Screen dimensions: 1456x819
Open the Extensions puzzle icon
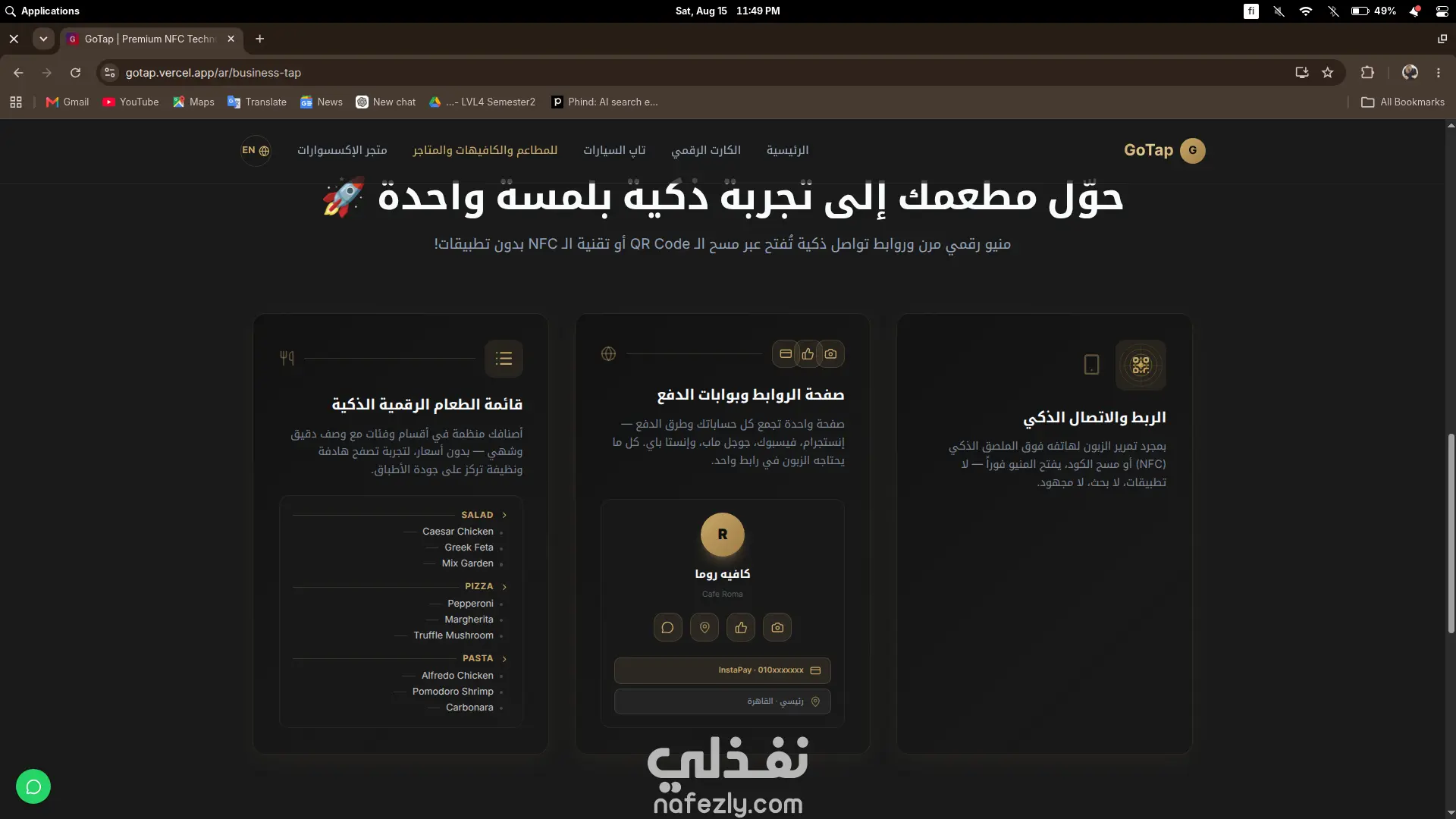[1367, 73]
